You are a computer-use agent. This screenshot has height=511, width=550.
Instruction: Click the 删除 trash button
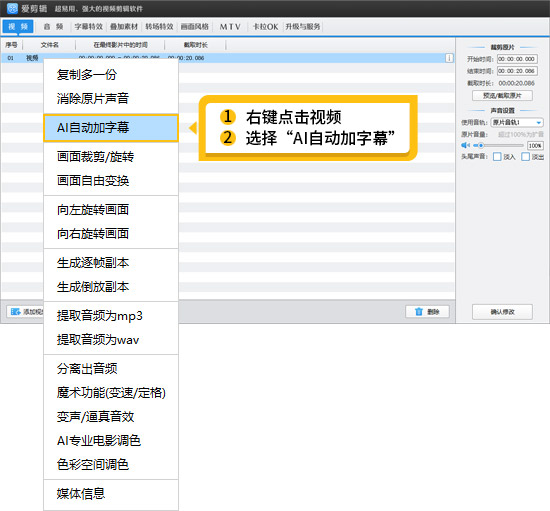(x=427, y=311)
